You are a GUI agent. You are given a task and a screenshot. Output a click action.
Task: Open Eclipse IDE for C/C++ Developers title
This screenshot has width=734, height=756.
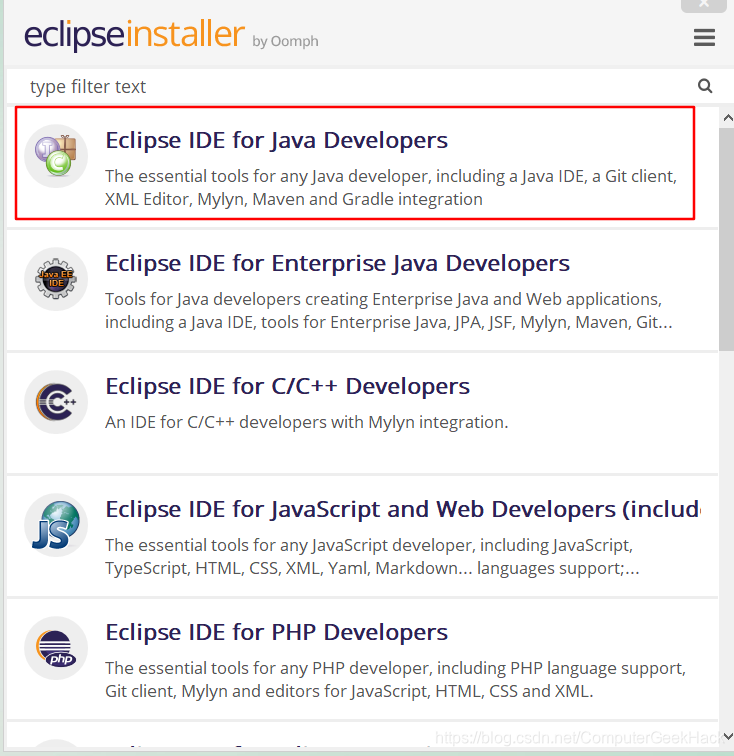[287, 387]
